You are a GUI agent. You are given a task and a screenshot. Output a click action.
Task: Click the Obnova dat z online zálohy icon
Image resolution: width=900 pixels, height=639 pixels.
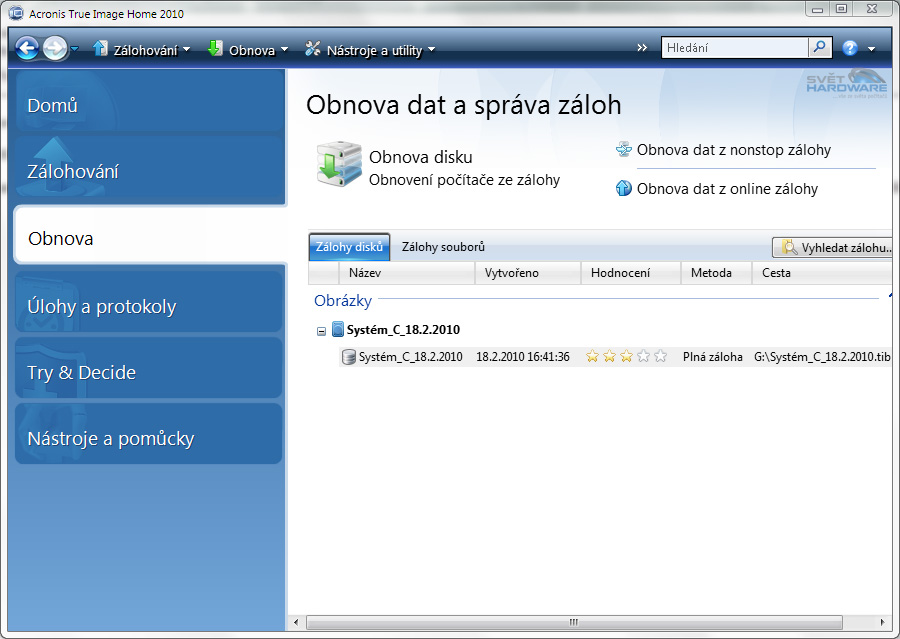(x=626, y=188)
